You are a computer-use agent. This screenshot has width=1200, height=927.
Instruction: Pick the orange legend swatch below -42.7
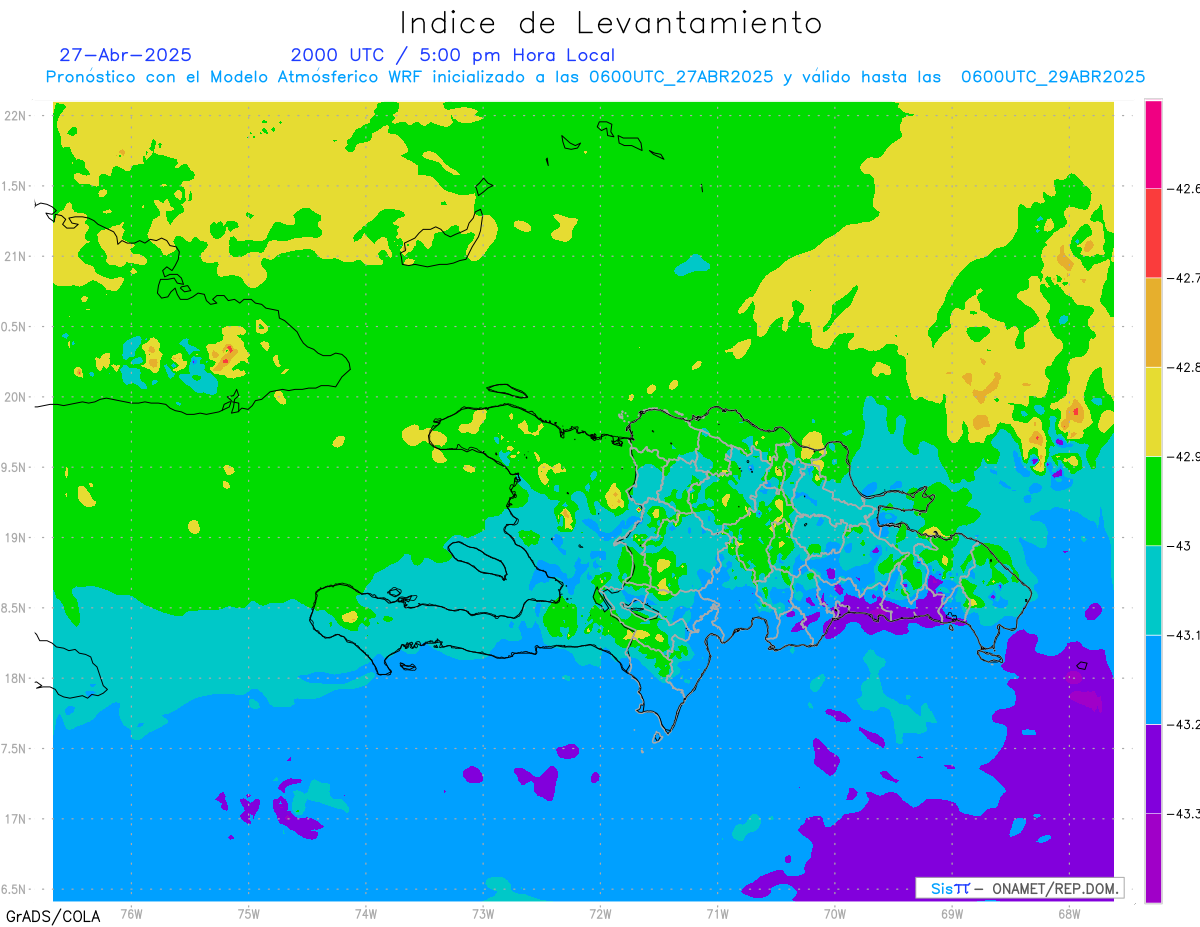tap(1153, 322)
